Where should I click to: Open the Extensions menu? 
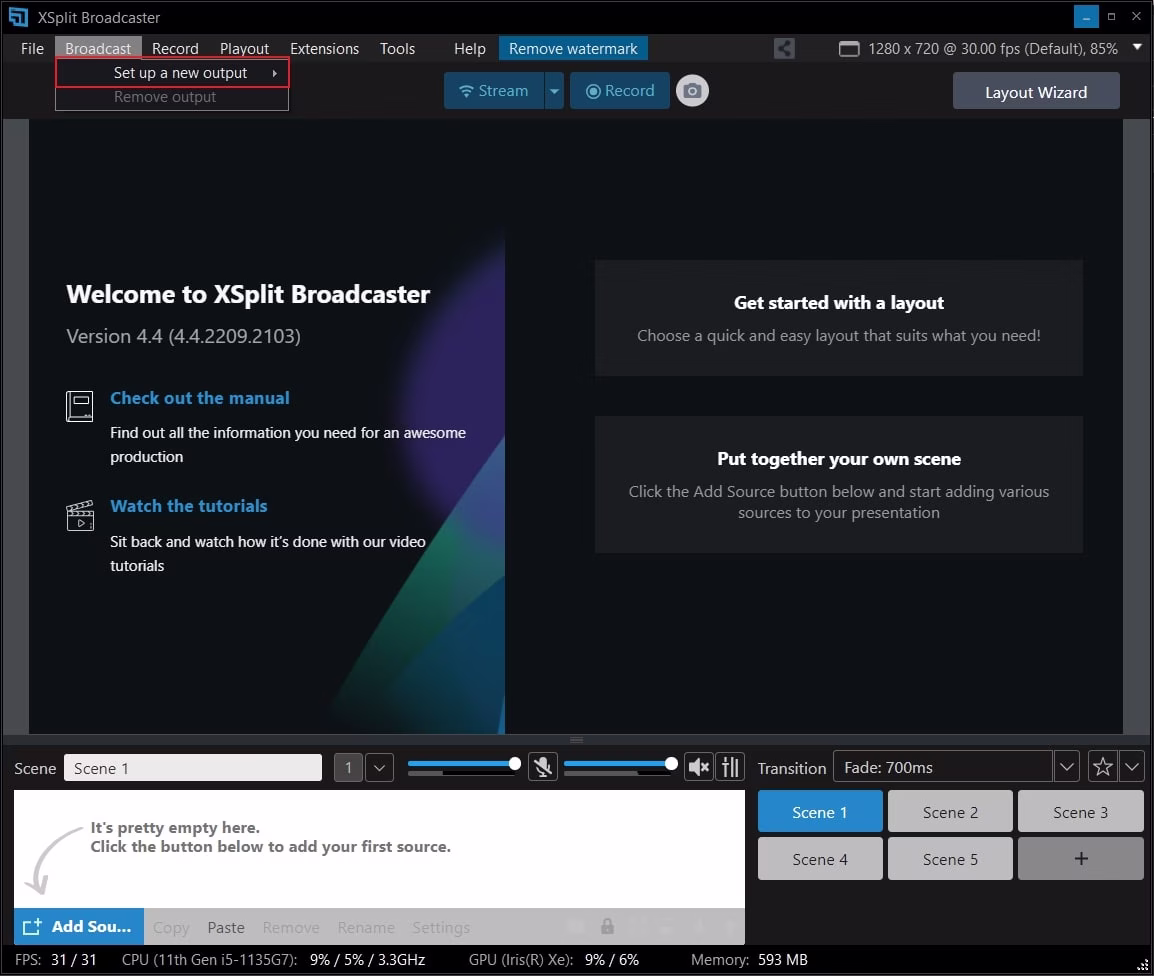pyautogui.click(x=325, y=49)
